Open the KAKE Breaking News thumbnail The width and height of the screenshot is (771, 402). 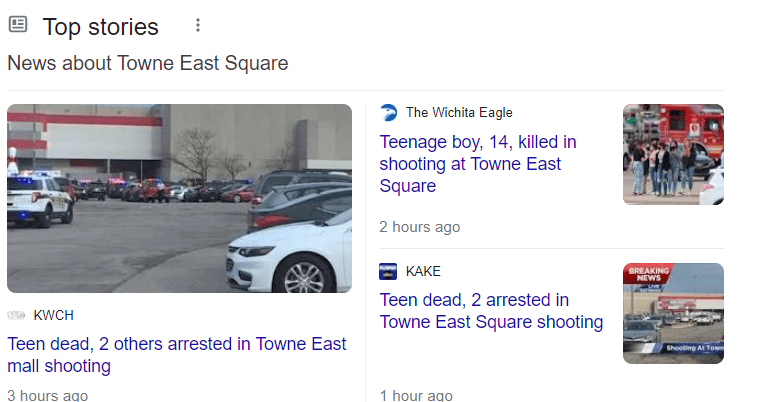(x=673, y=313)
